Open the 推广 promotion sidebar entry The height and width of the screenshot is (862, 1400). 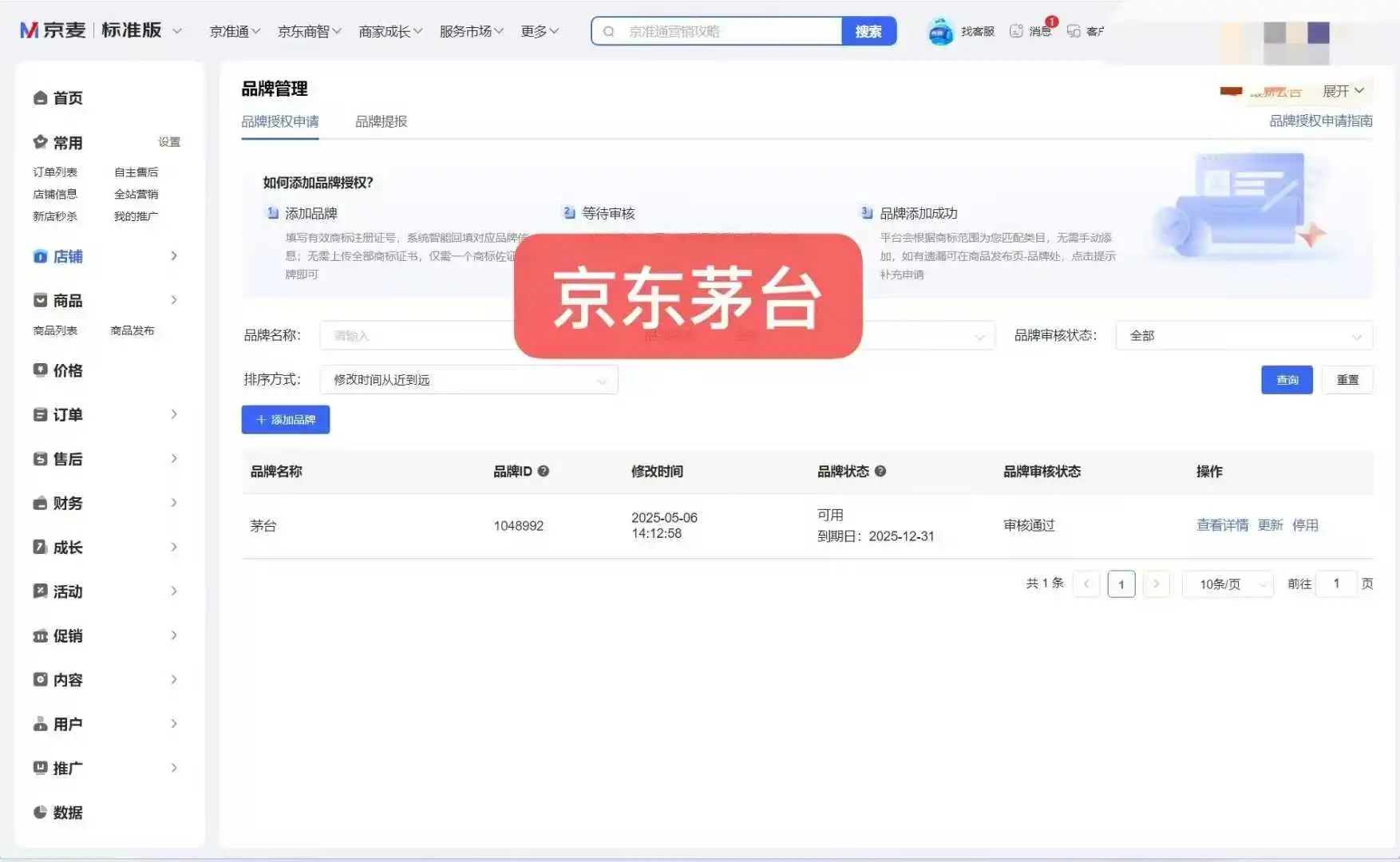[x=67, y=768]
